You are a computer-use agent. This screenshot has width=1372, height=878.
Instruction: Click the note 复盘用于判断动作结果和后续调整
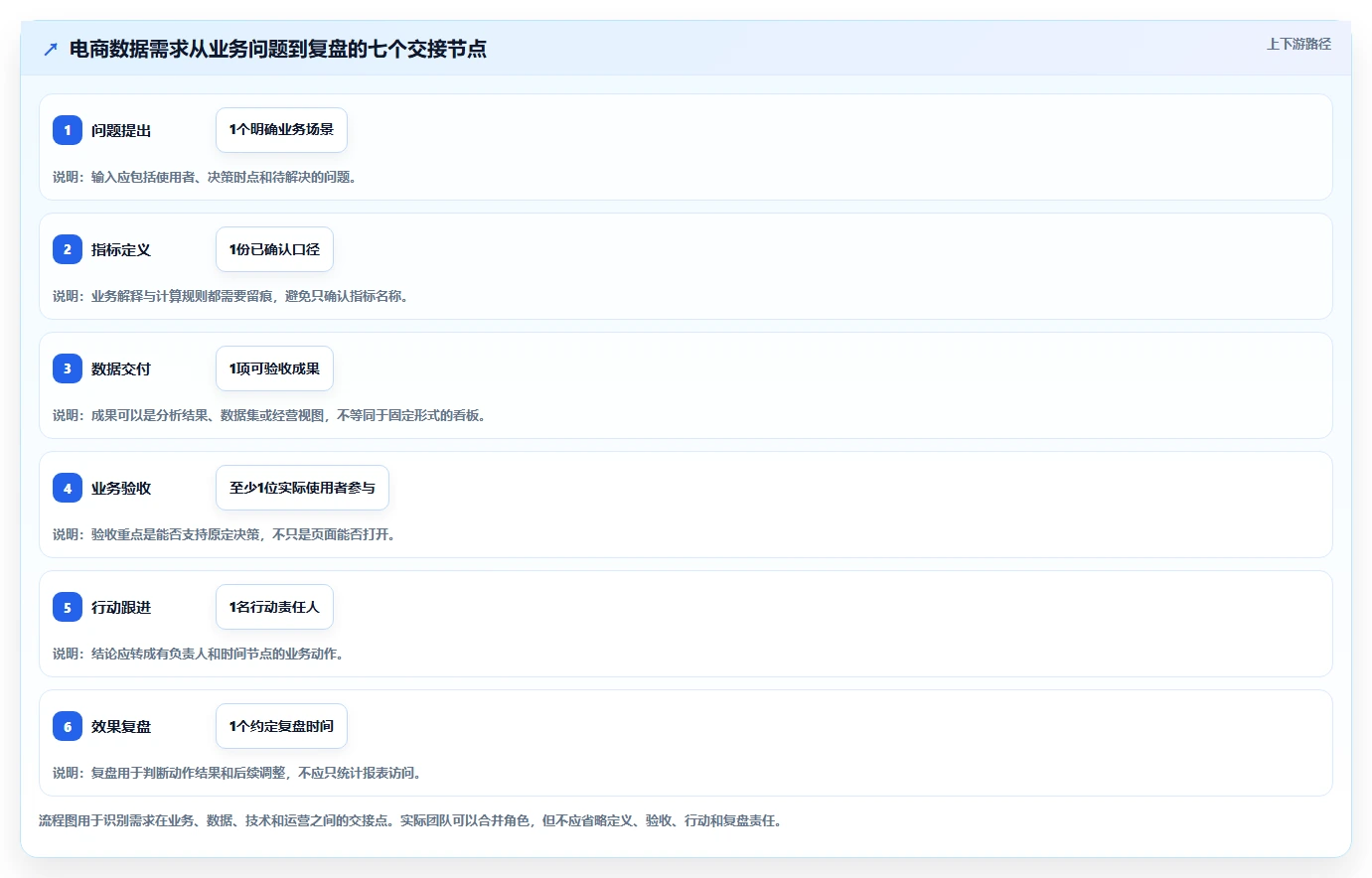(237, 773)
